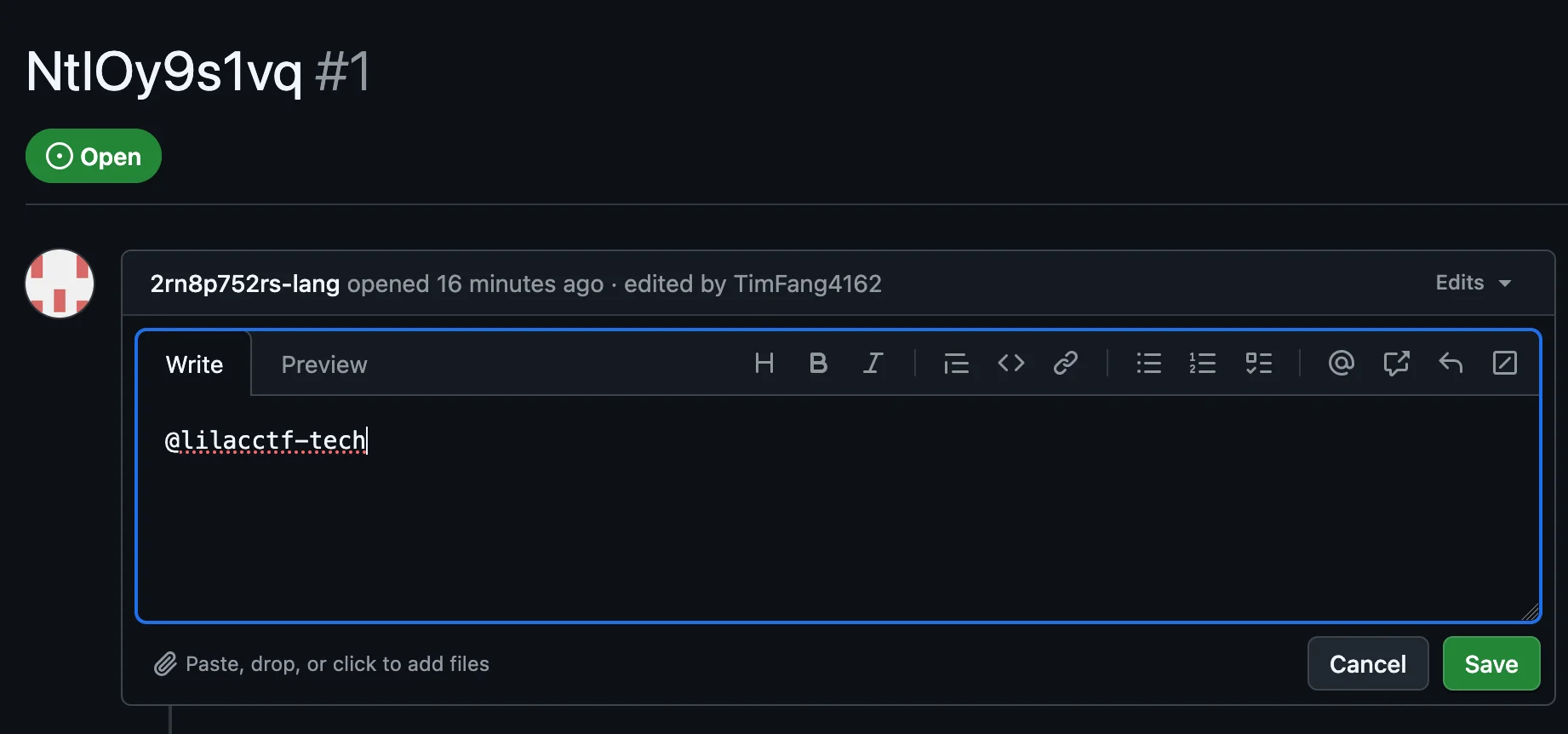Toggle bold formatting
Screen dimensions: 1568x734
818,364
